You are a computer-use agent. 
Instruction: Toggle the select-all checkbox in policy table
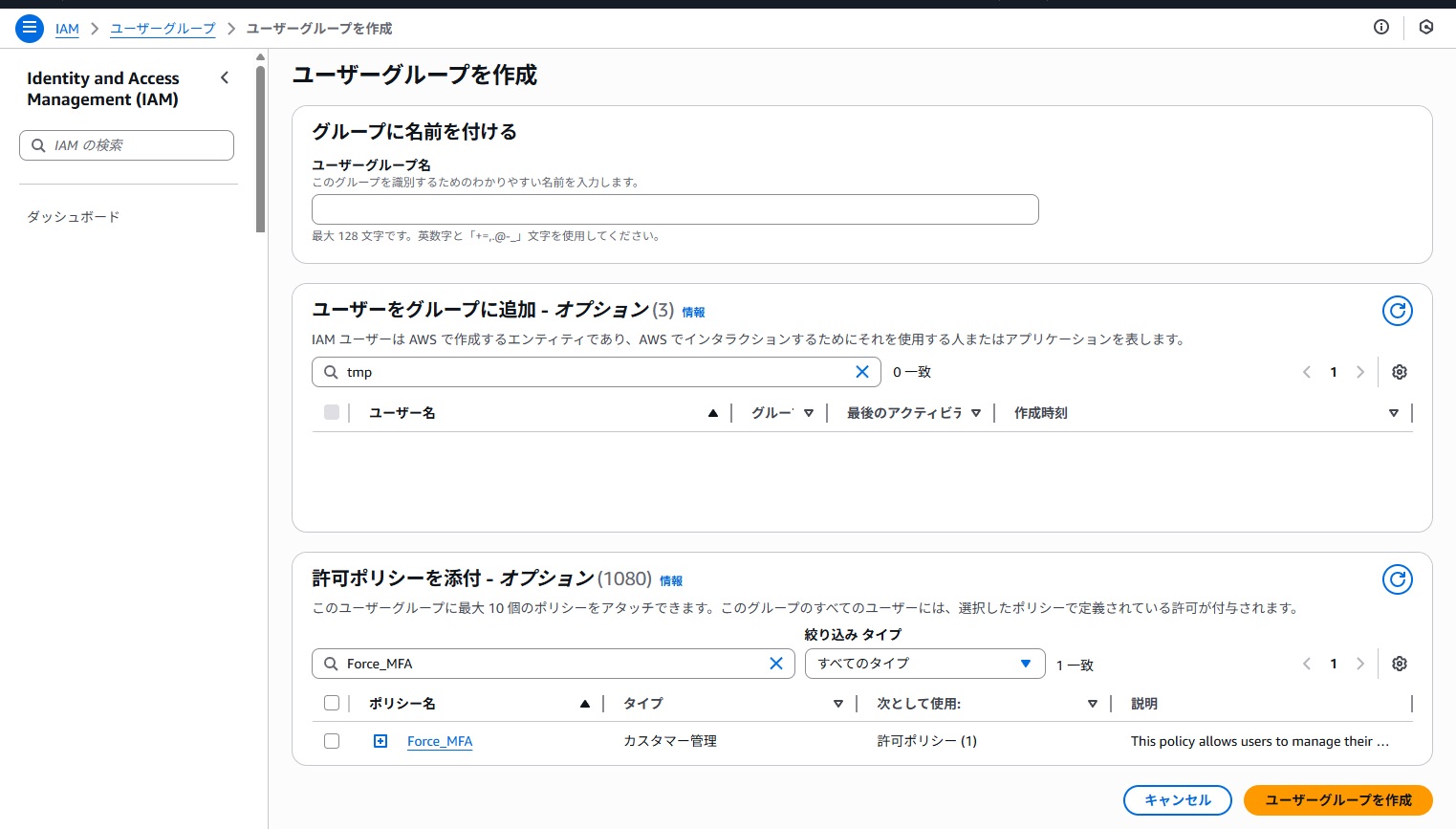[332, 702]
